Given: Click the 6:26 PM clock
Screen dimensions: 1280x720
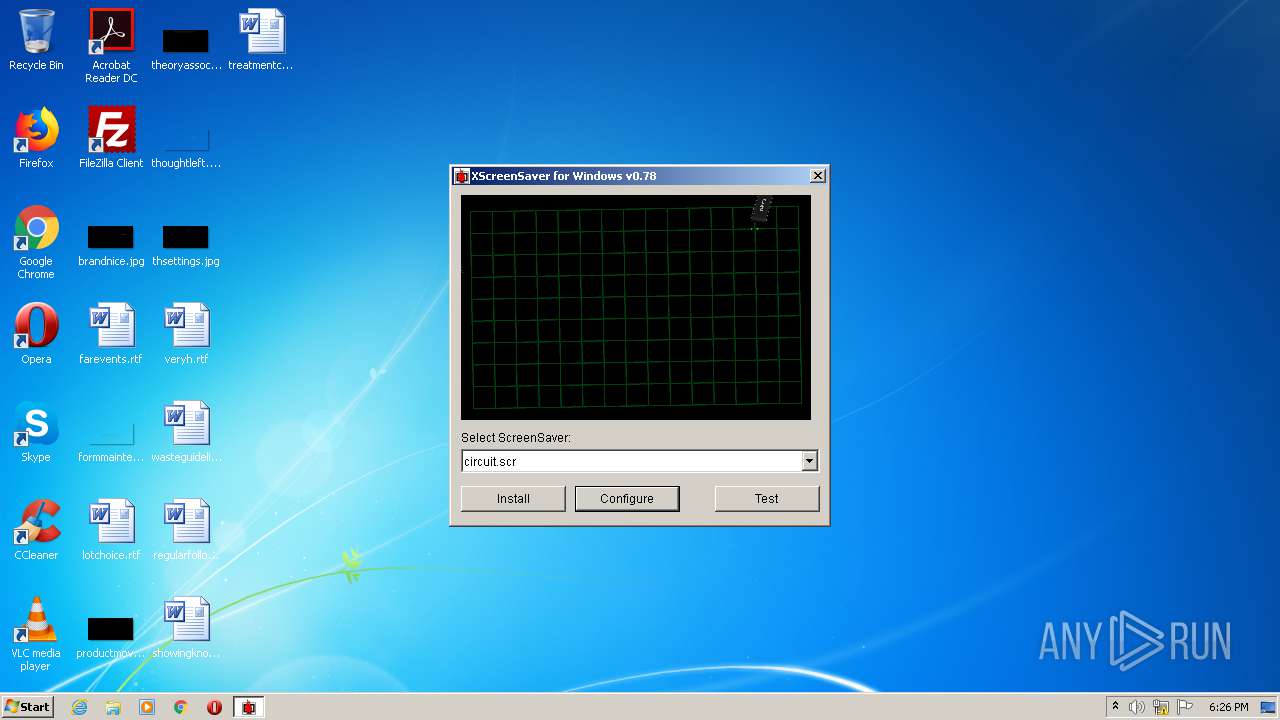Looking at the screenshot, I should (x=1228, y=707).
